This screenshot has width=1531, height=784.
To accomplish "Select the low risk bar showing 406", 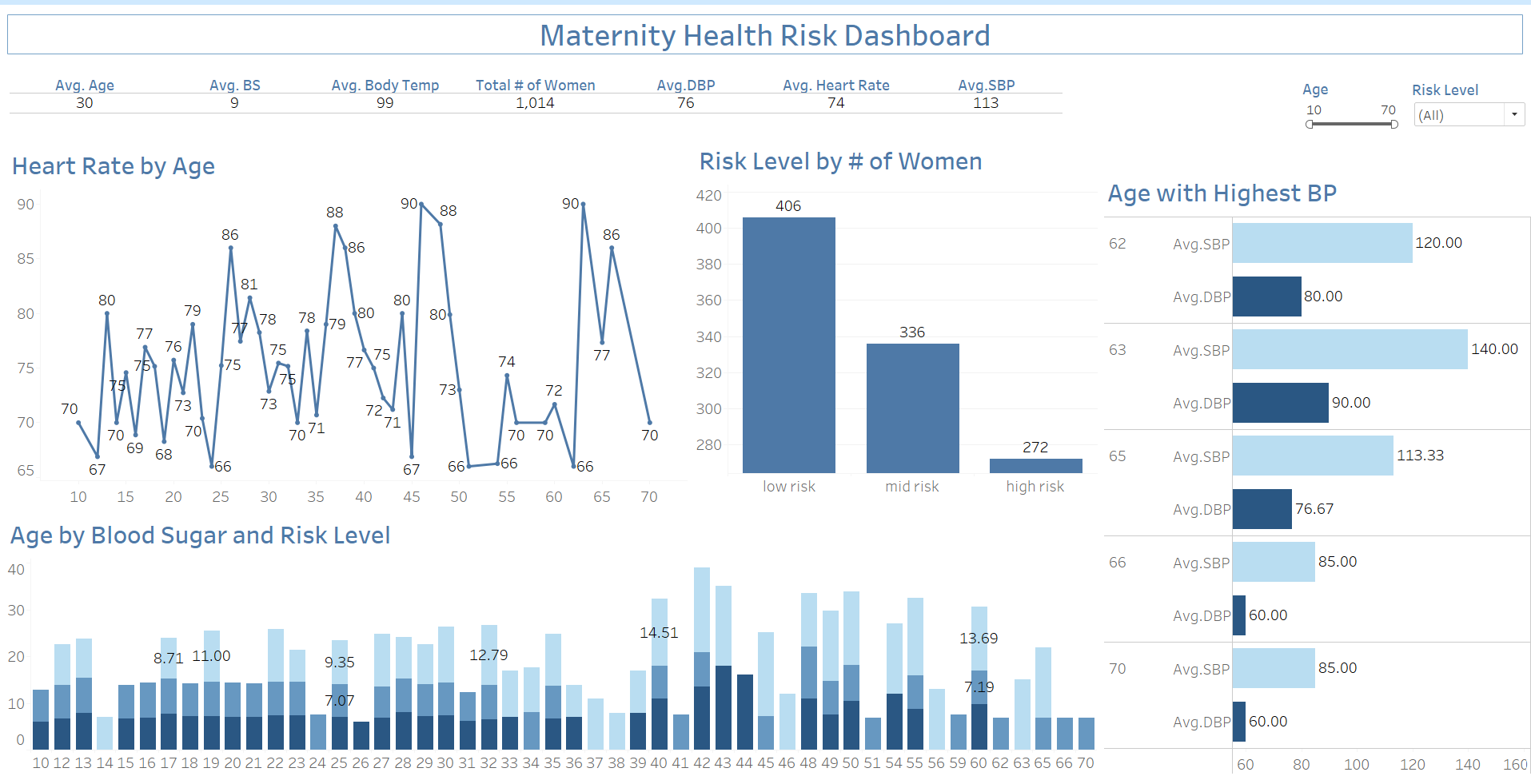I will pos(788,344).
